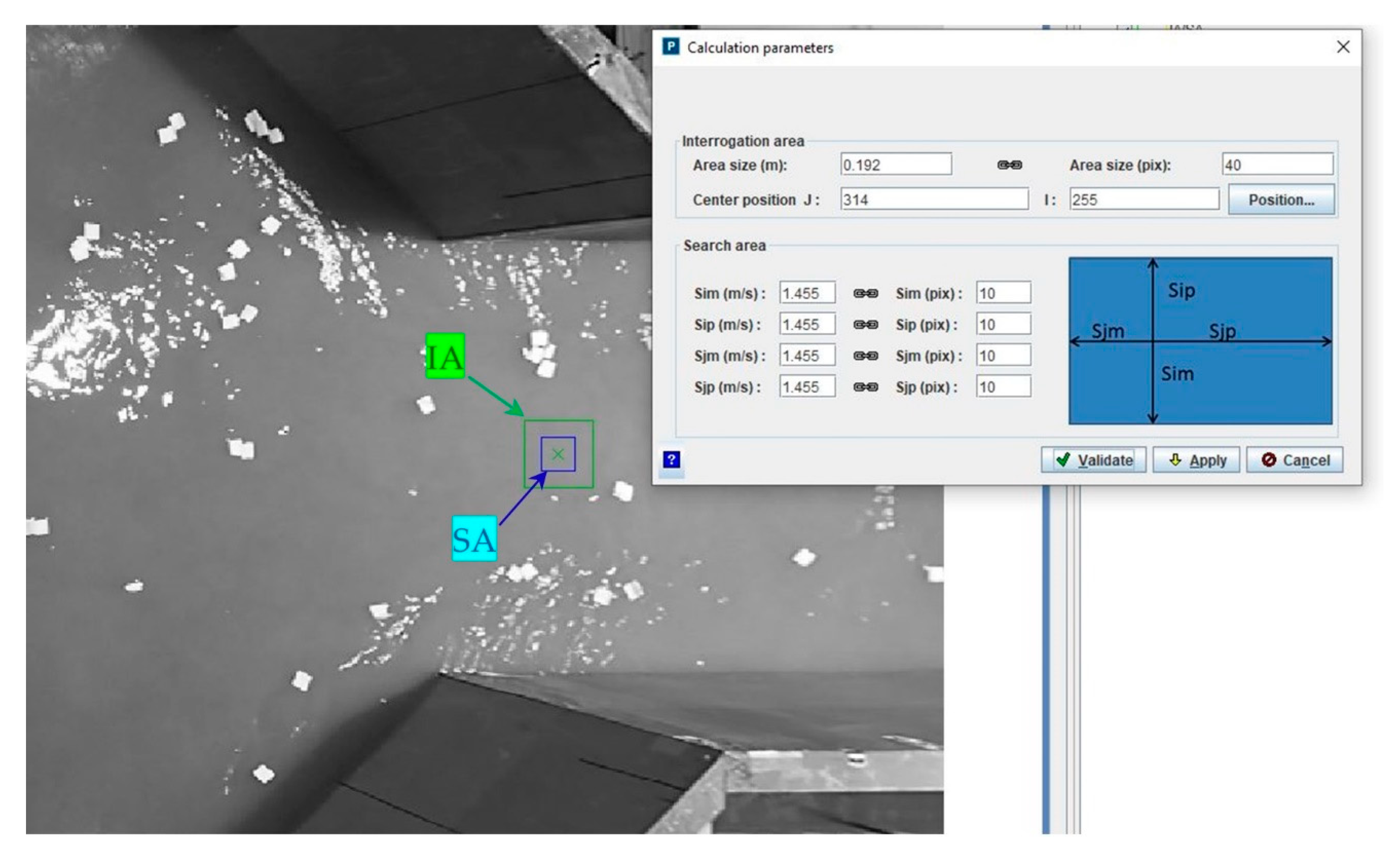Click the Area size (pix) field
The width and height of the screenshot is (1400, 857).
point(1277,165)
